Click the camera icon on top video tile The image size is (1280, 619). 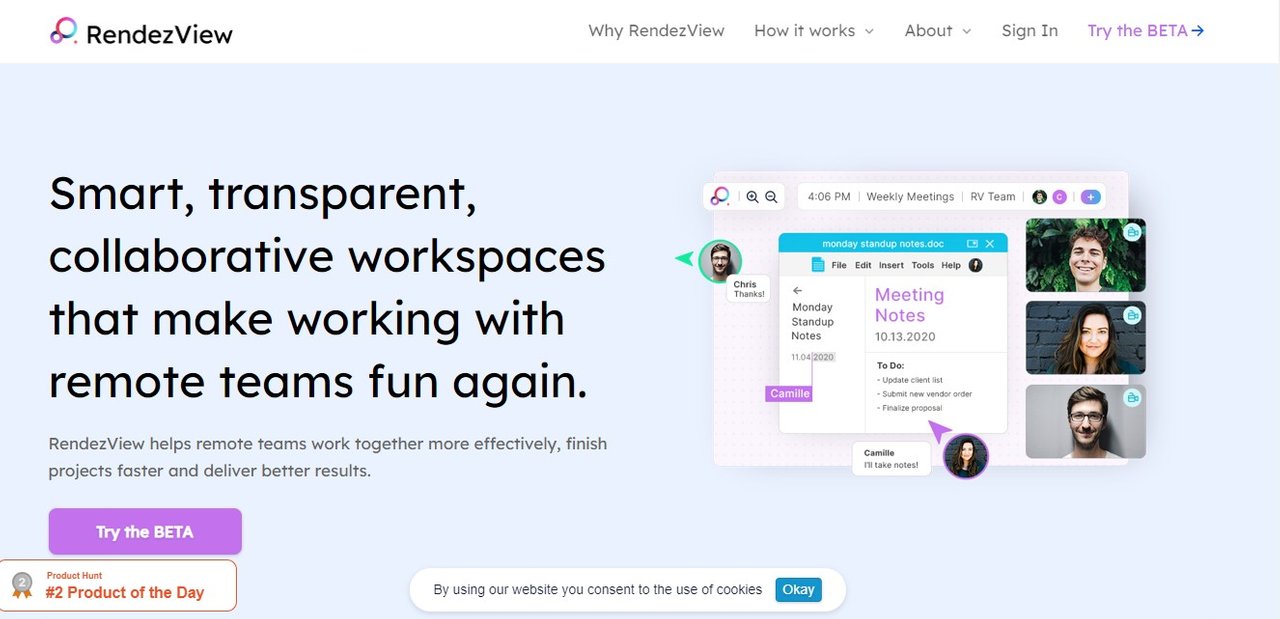[1133, 232]
